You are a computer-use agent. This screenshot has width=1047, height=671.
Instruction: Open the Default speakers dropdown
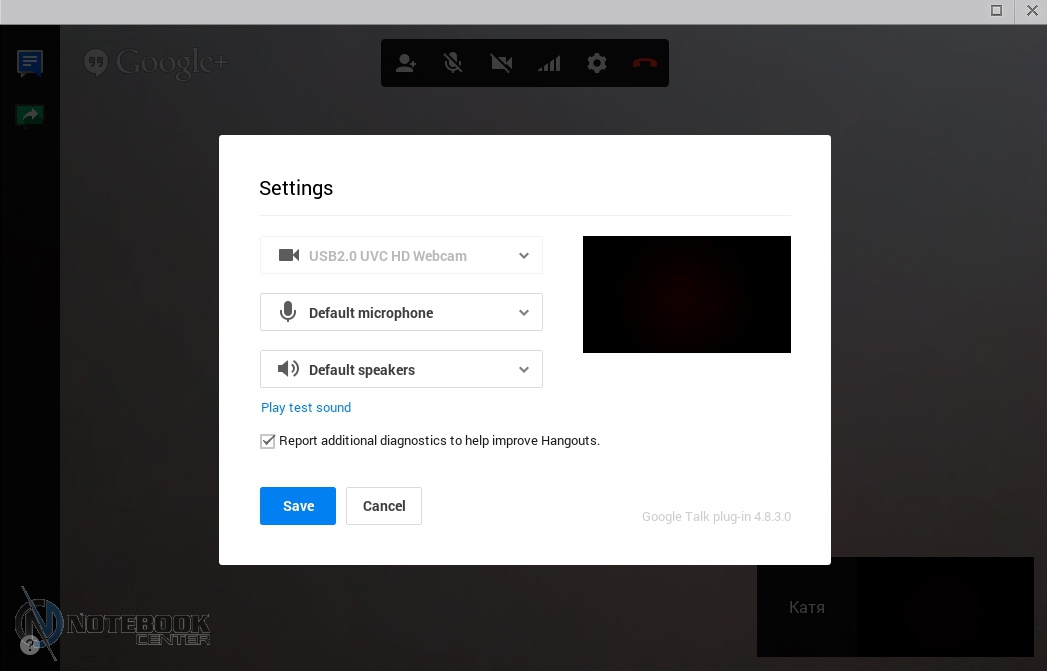(401, 370)
